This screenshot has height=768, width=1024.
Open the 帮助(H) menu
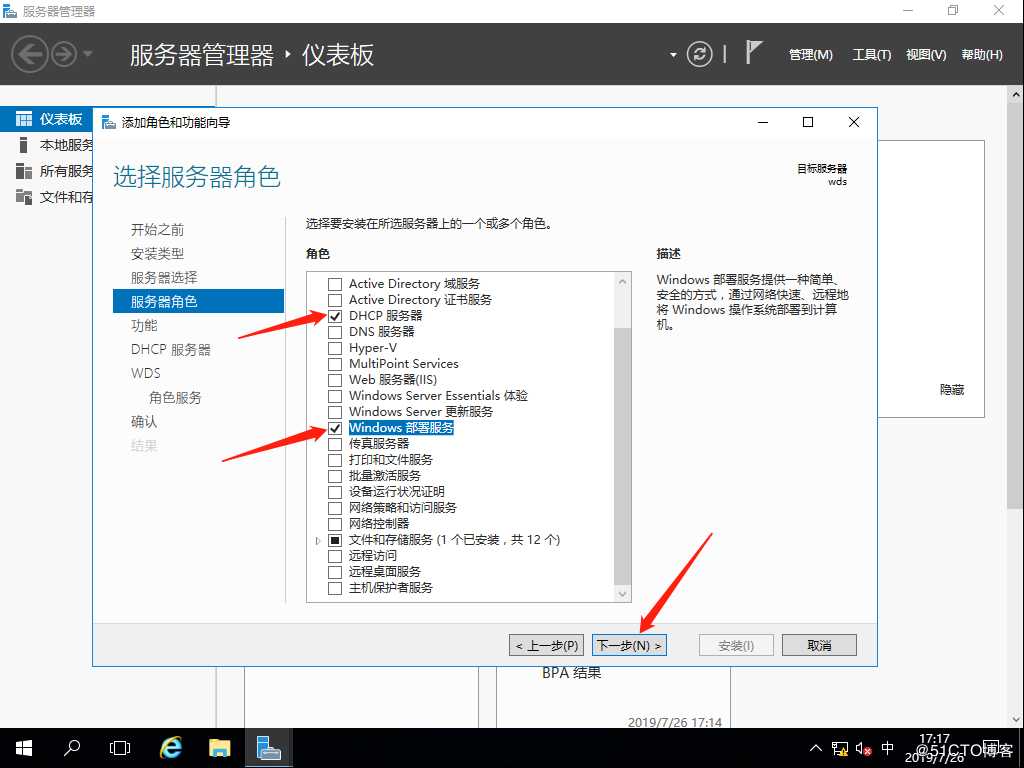[x=982, y=55]
